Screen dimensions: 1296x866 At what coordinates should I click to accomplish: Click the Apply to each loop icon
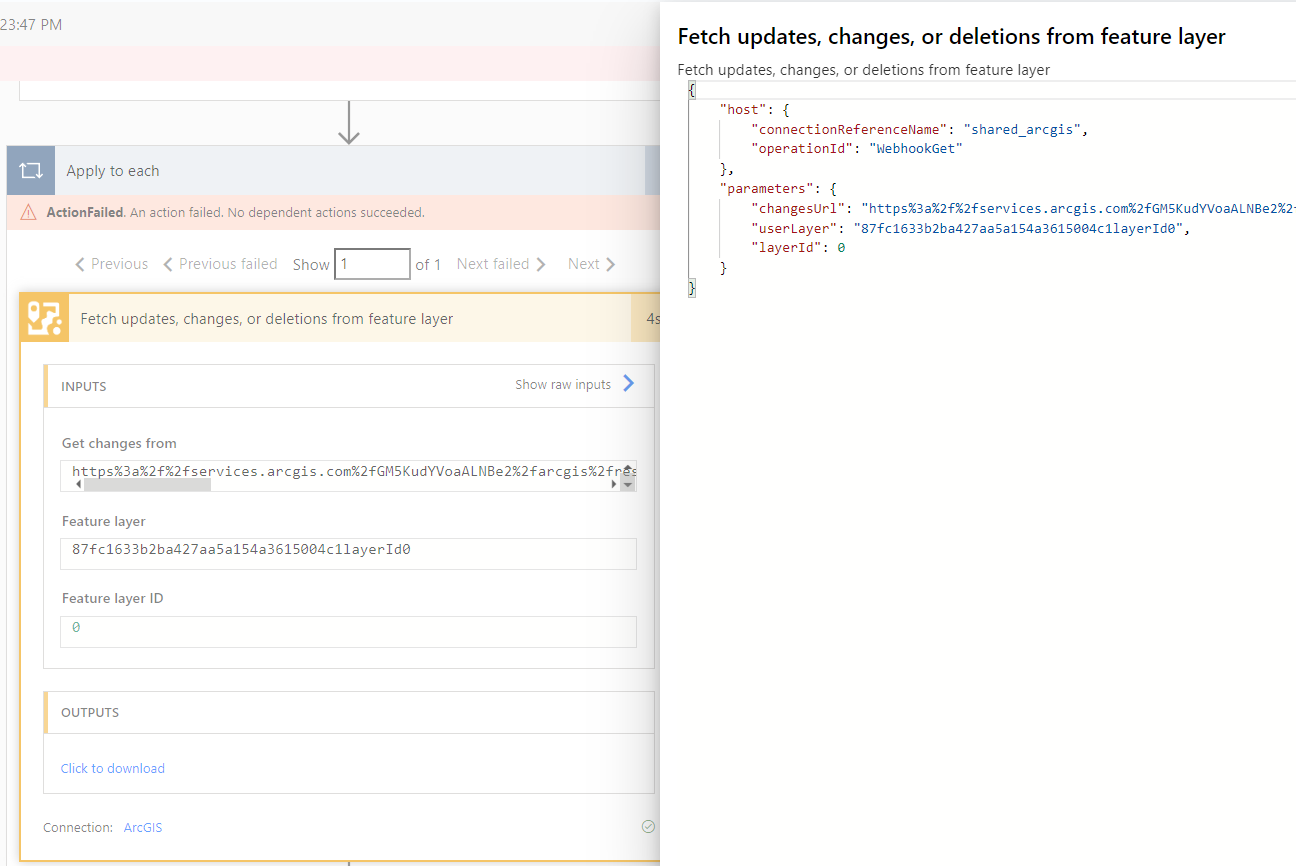pos(31,171)
